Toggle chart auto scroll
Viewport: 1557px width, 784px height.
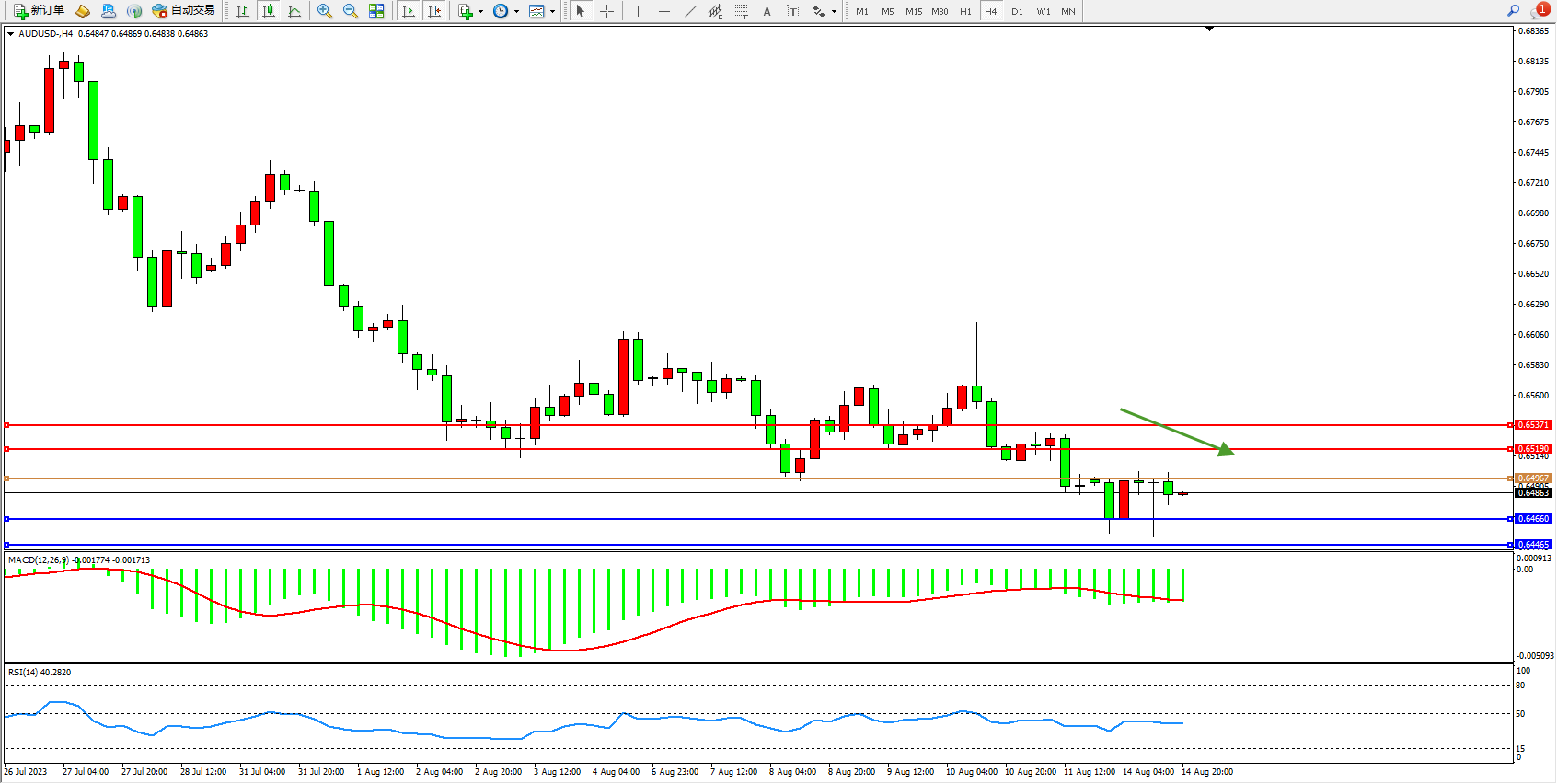pos(409,11)
